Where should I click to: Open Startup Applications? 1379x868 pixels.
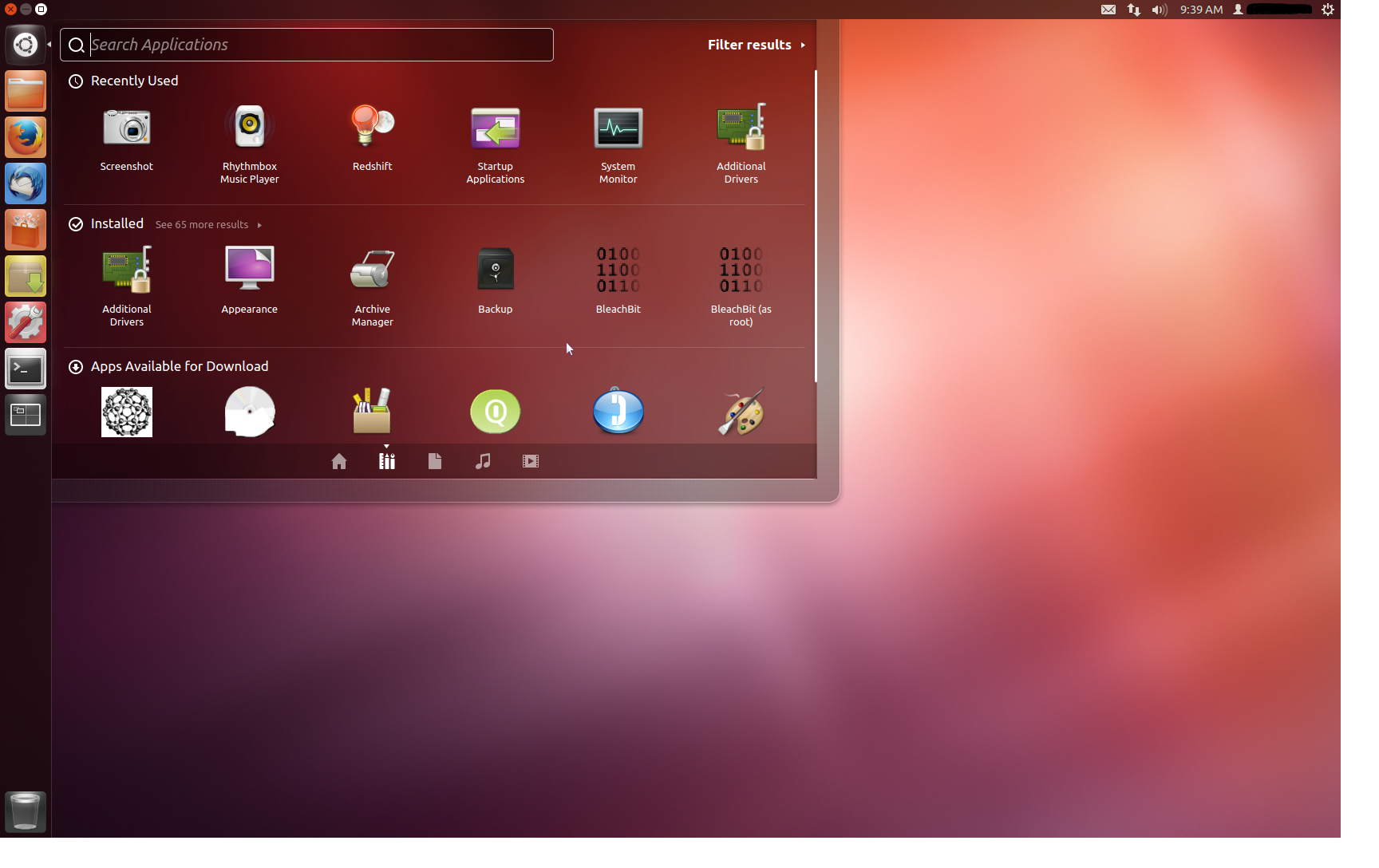tap(495, 144)
